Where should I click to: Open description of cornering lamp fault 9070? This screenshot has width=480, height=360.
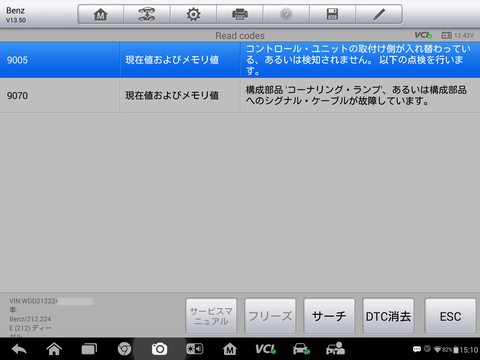360,95
